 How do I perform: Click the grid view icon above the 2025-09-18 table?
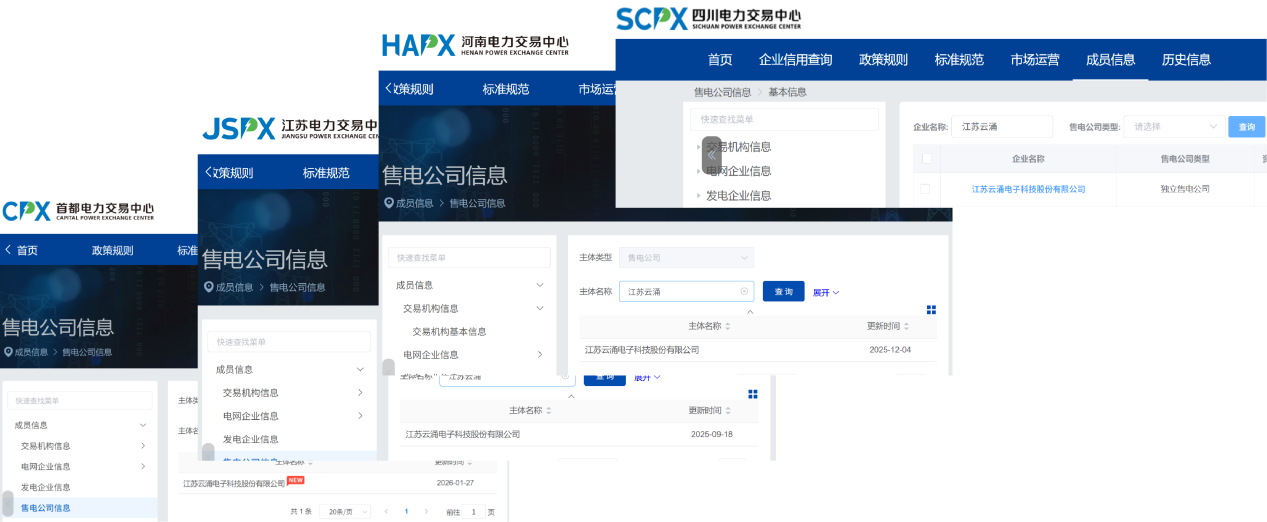point(753,394)
